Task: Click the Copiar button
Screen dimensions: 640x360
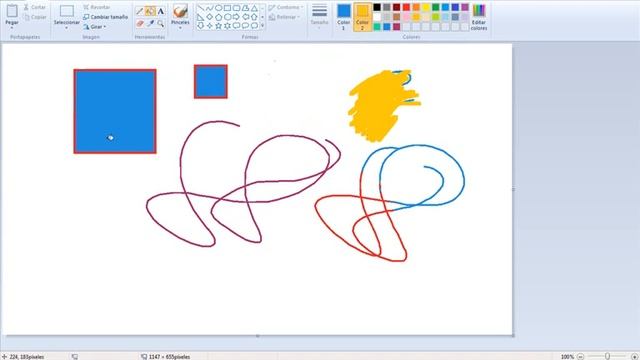Action: pyautogui.click(x=34, y=17)
